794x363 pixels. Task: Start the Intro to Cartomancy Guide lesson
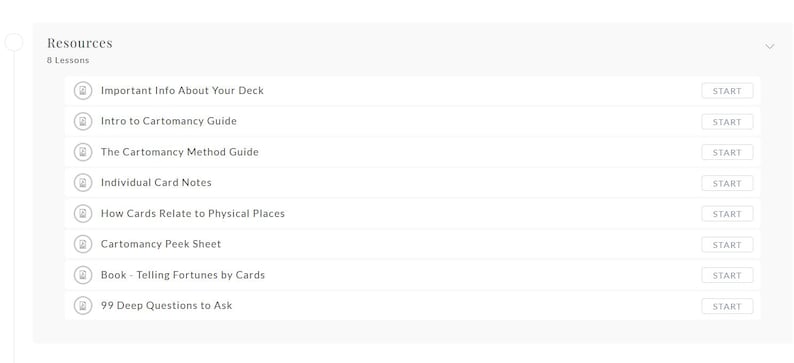pos(727,122)
